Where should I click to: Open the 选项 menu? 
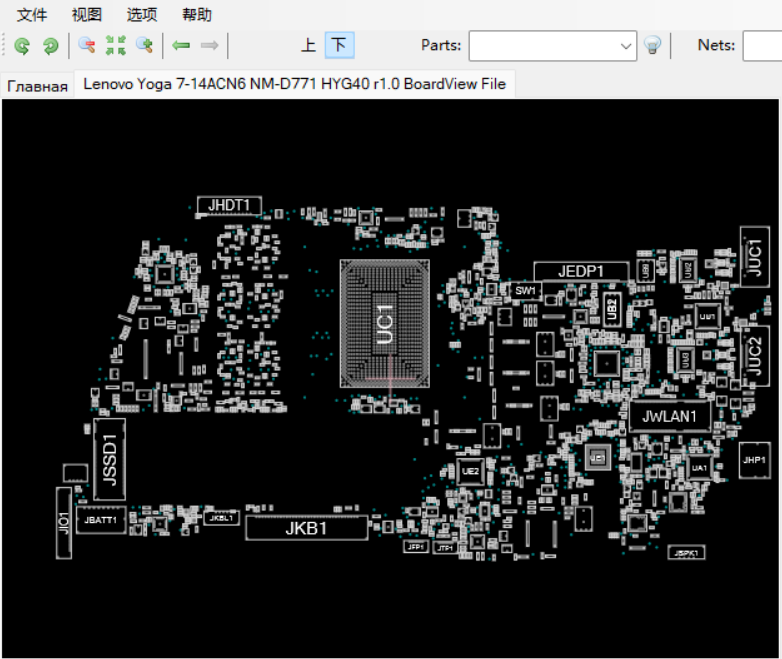(142, 15)
